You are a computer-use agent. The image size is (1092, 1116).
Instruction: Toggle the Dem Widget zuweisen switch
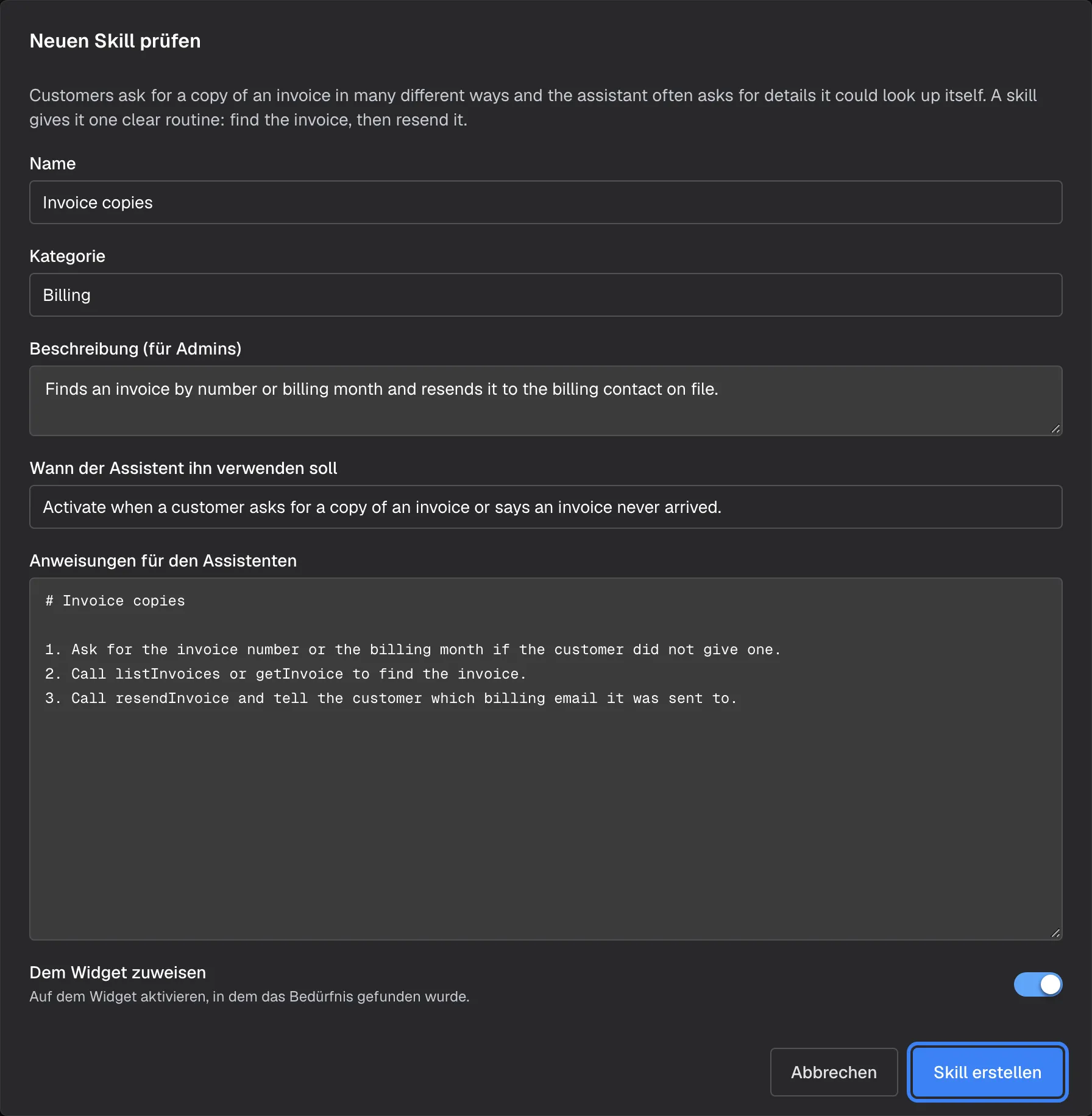click(x=1038, y=984)
